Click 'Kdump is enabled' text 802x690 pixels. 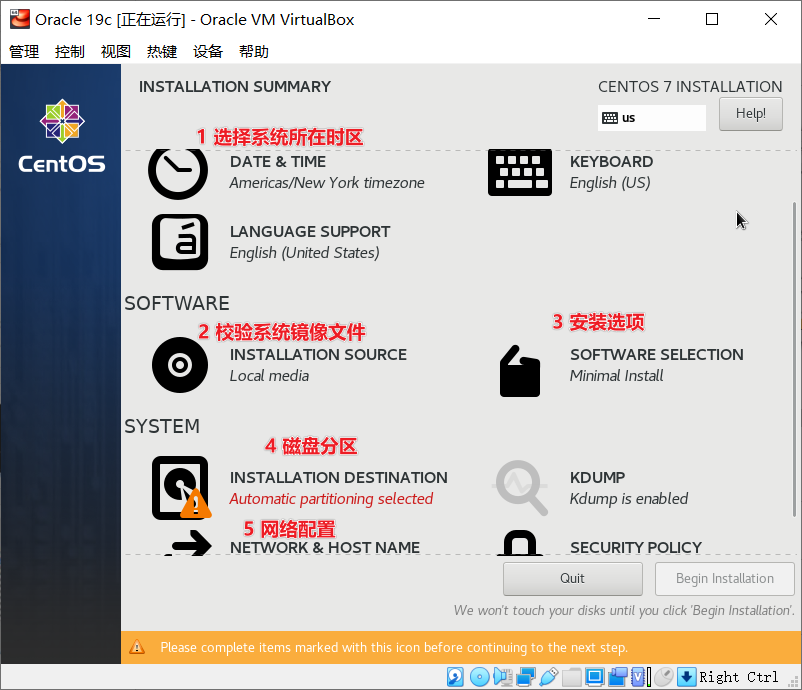tap(629, 499)
